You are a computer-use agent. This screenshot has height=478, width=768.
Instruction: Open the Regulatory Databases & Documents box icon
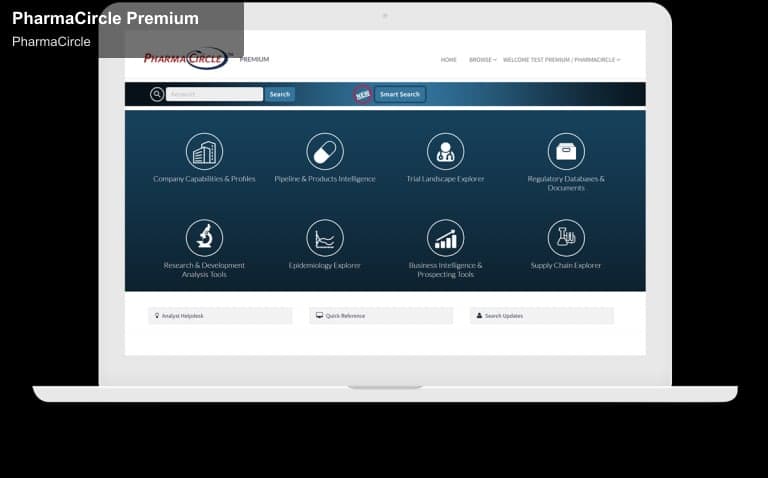pos(566,151)
